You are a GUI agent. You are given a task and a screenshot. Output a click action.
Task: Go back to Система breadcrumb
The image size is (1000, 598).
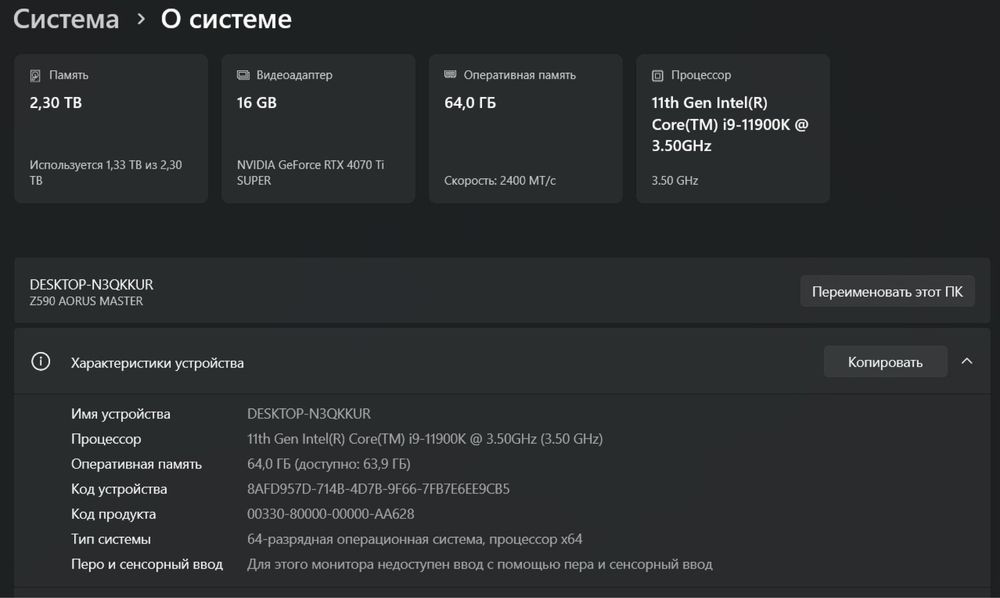(x=66, y=19)
